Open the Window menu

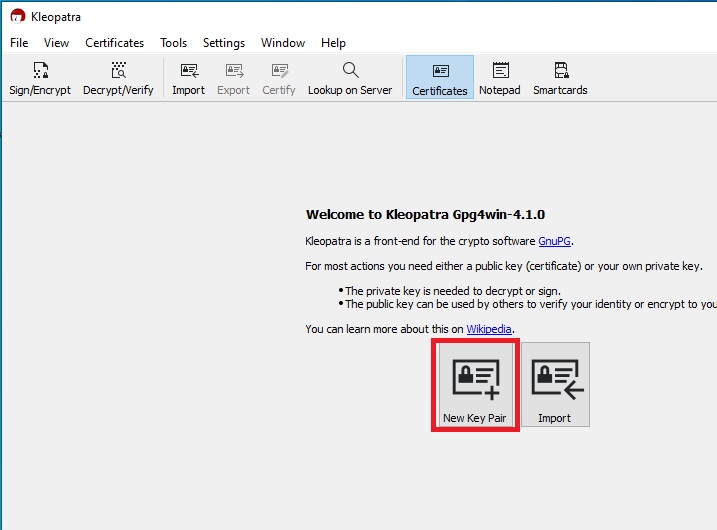coord(283,43)
